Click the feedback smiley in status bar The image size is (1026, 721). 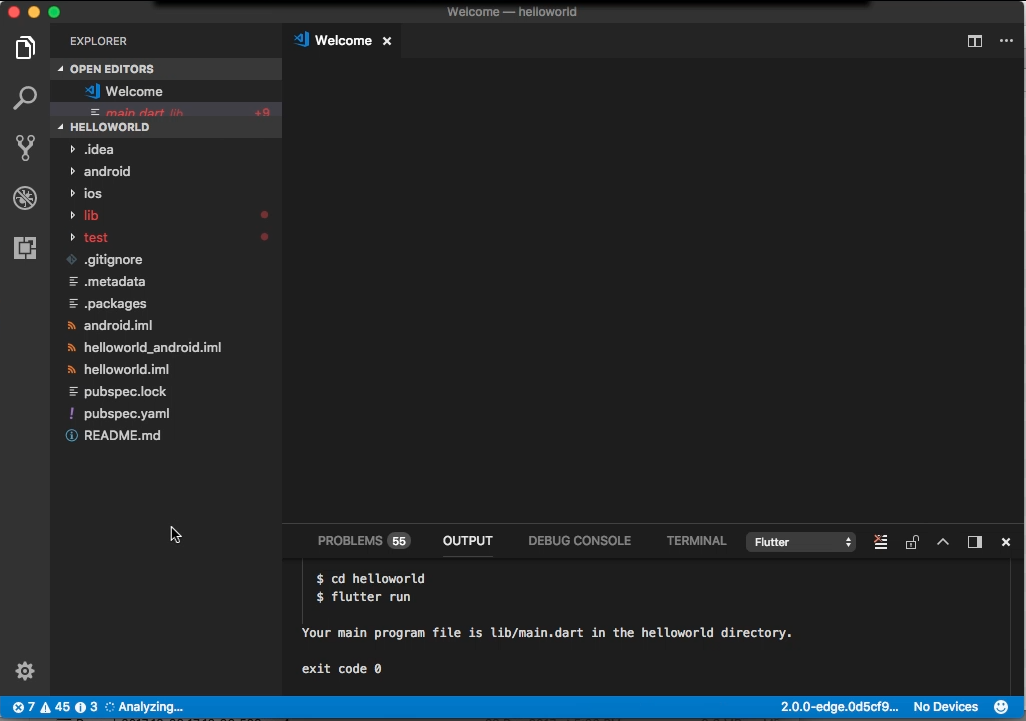(1001, 707)
